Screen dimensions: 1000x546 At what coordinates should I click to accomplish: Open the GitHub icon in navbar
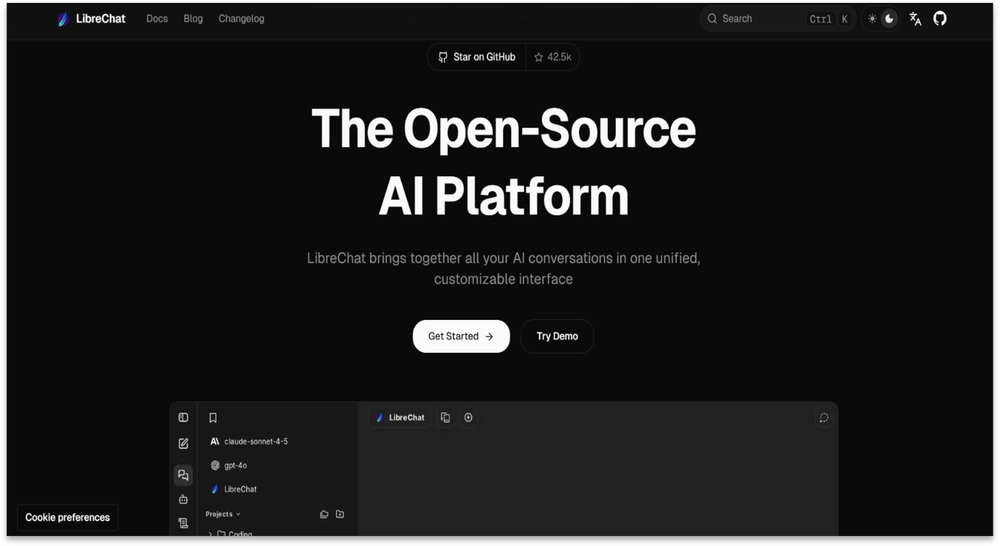pyautogui.click(x=940, y=18)
